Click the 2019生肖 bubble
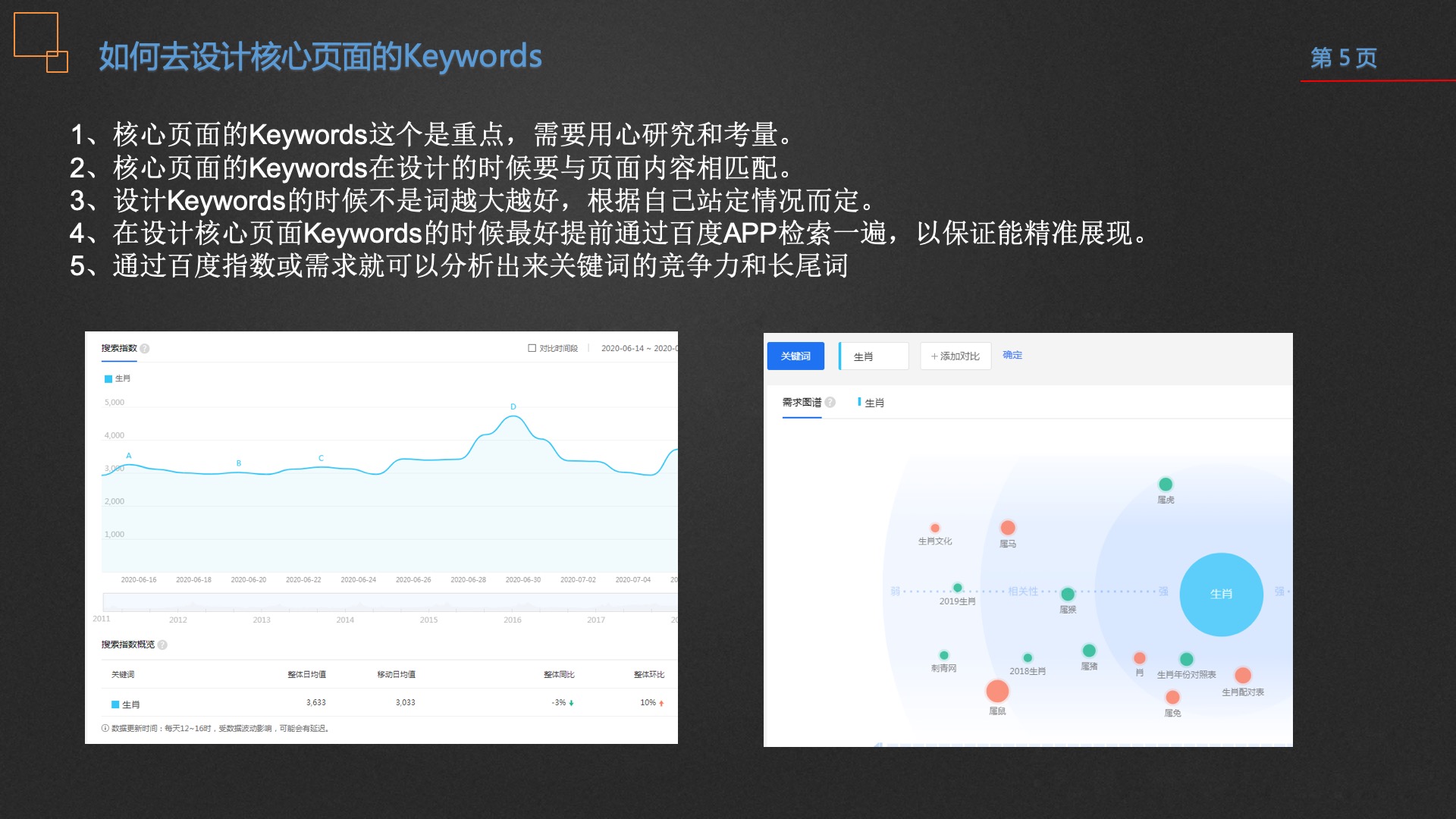 (958, 588)
